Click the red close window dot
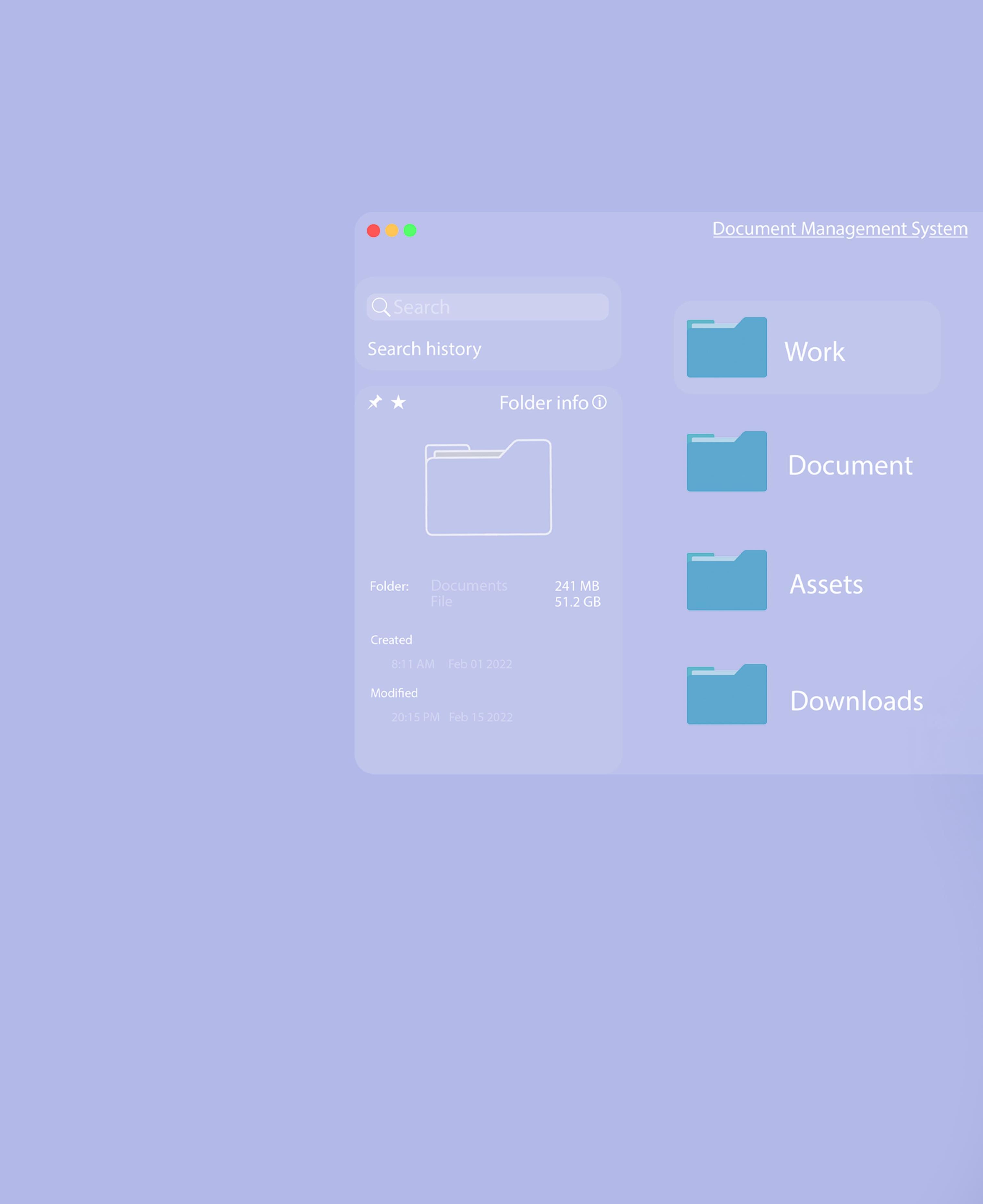983x1204 pixels. [x=373, y=230]
